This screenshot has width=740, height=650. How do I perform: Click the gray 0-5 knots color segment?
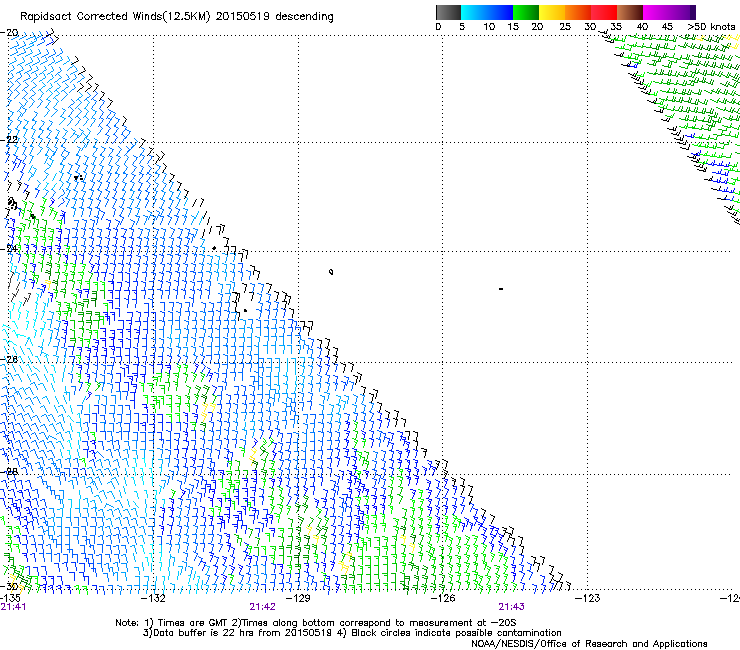coord(448,12)
